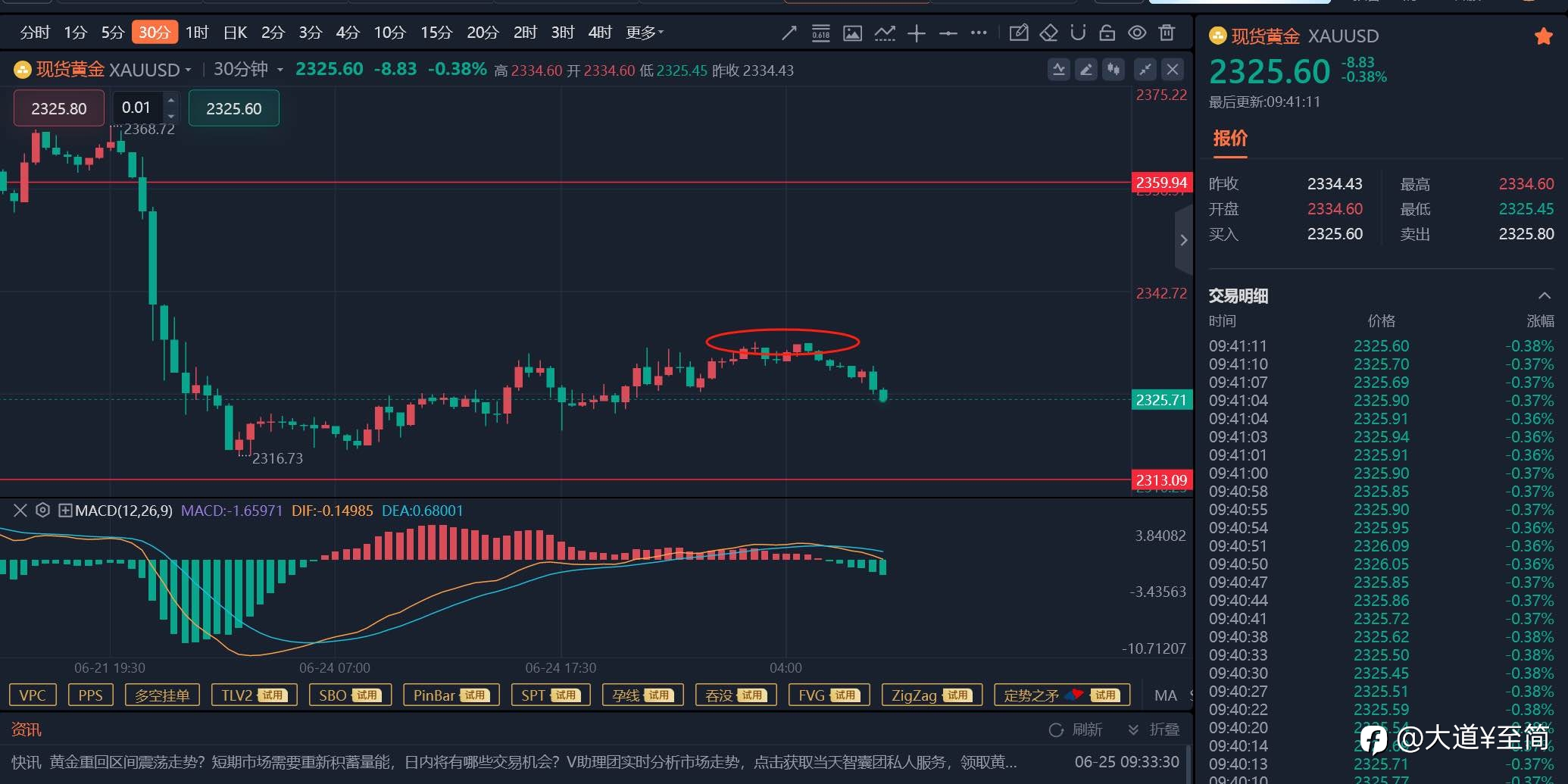Click the trash icon to delete drawings
Viewport: 1568px width, 784px height.
pyautogui.click(x=1167, y=33)
